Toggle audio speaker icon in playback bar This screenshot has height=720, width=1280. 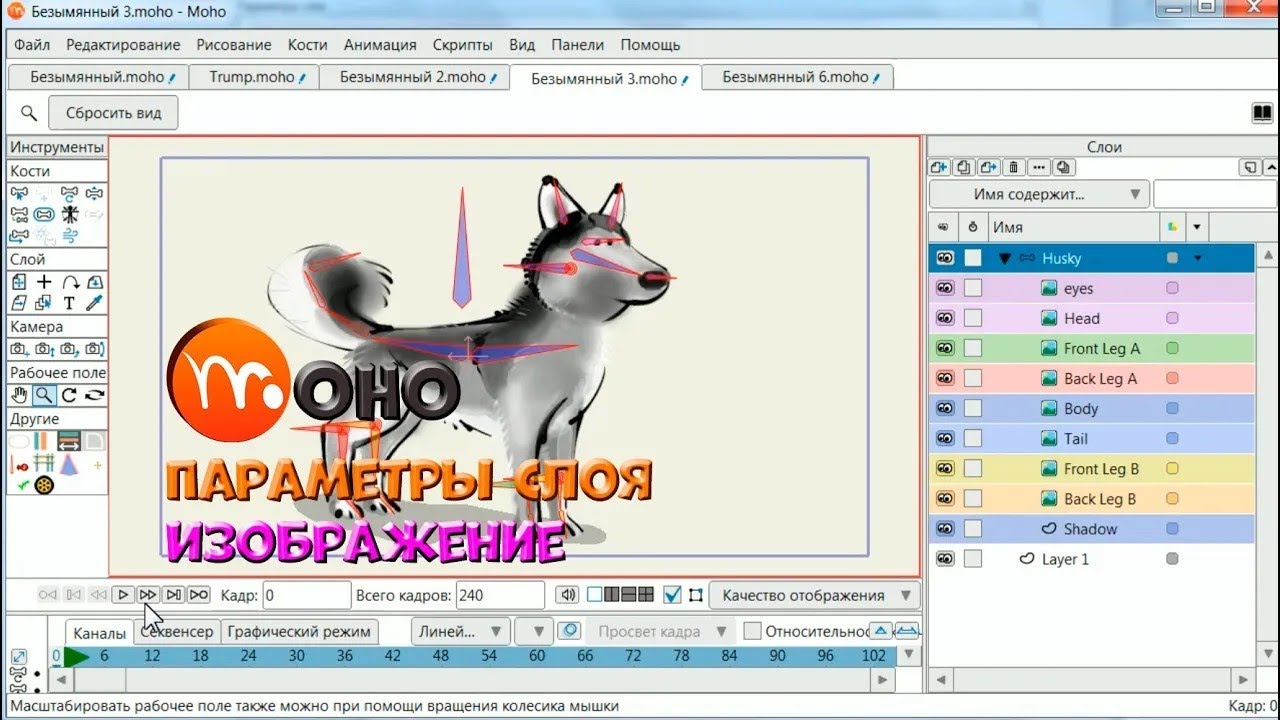tap(568, 595)
